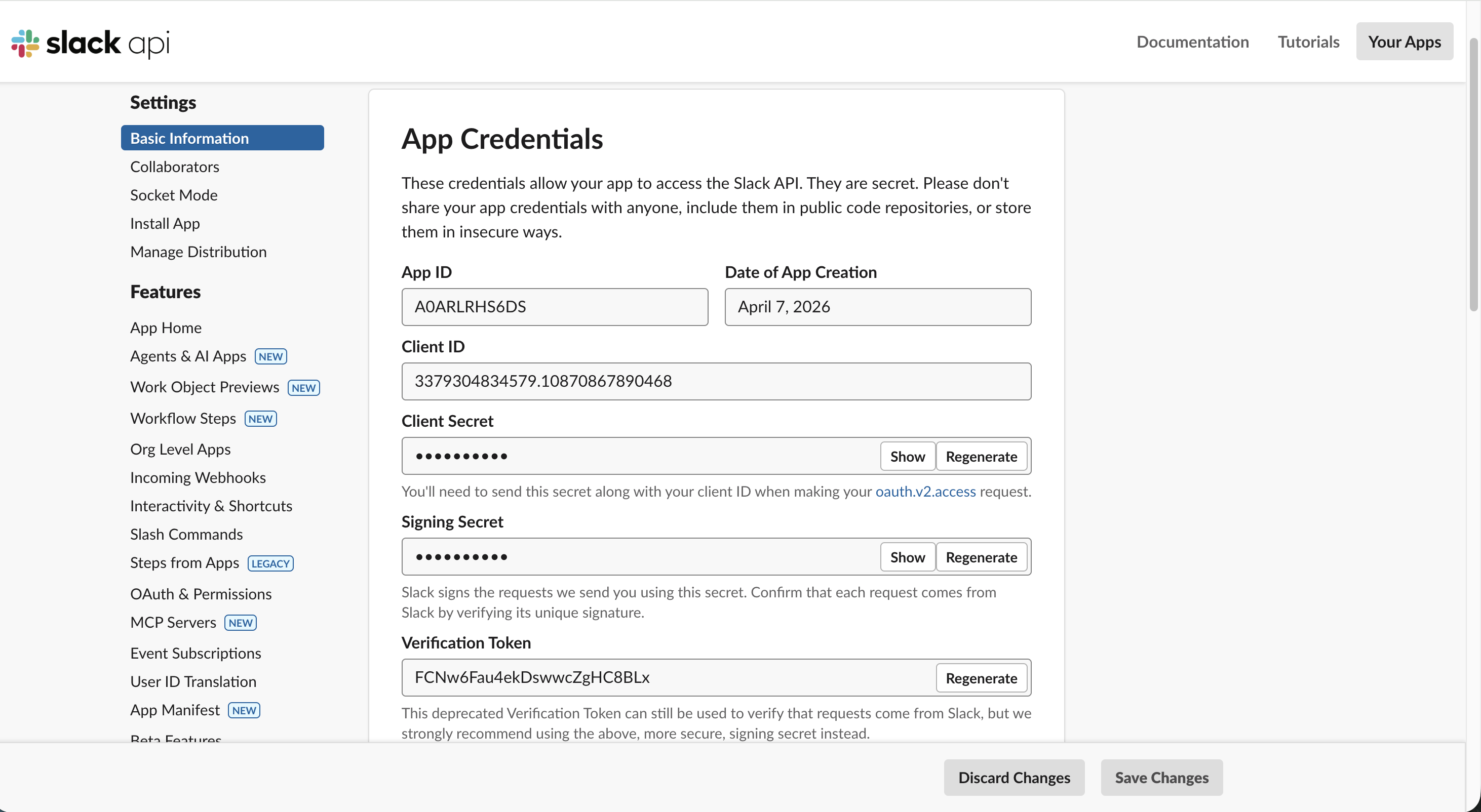The height and width of the screenshot is (812, 1481).
Task: Open Event Subscriptions settings
Action: (196, 653)
